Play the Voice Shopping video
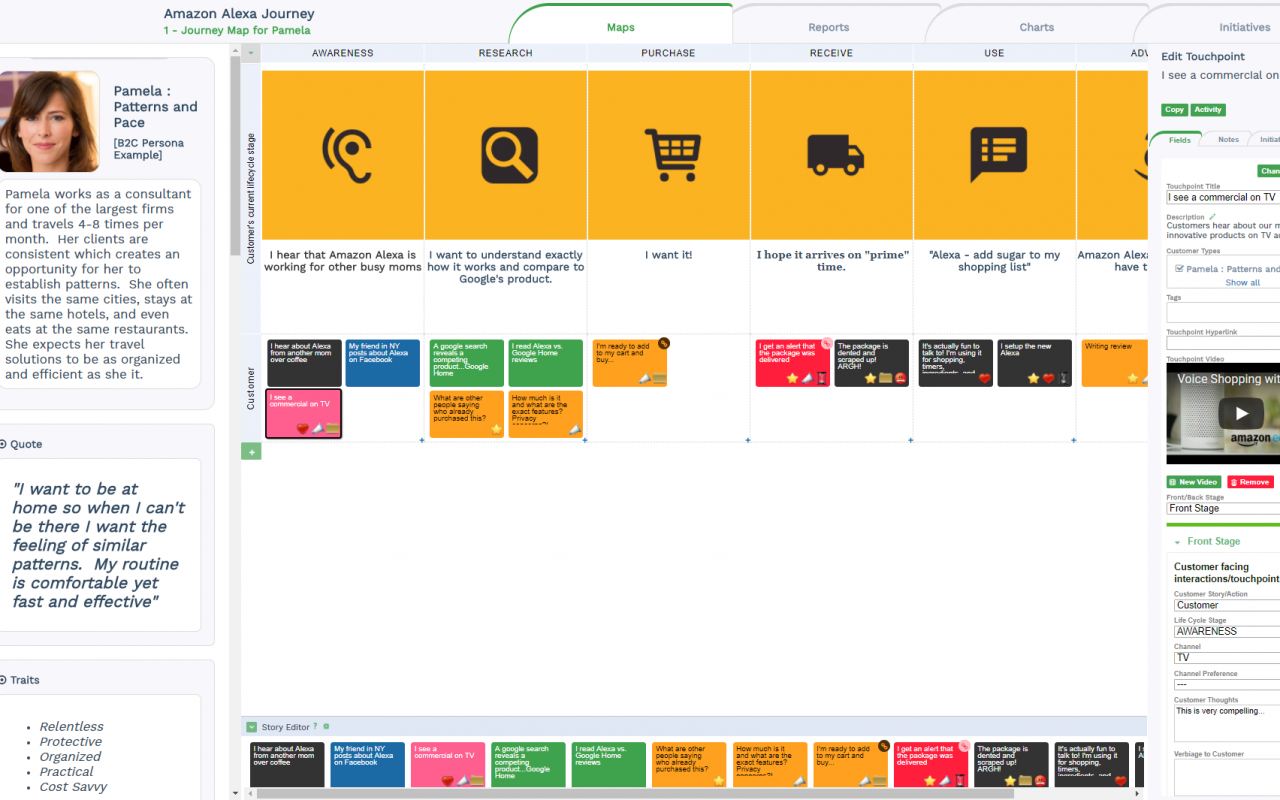 1241,413
